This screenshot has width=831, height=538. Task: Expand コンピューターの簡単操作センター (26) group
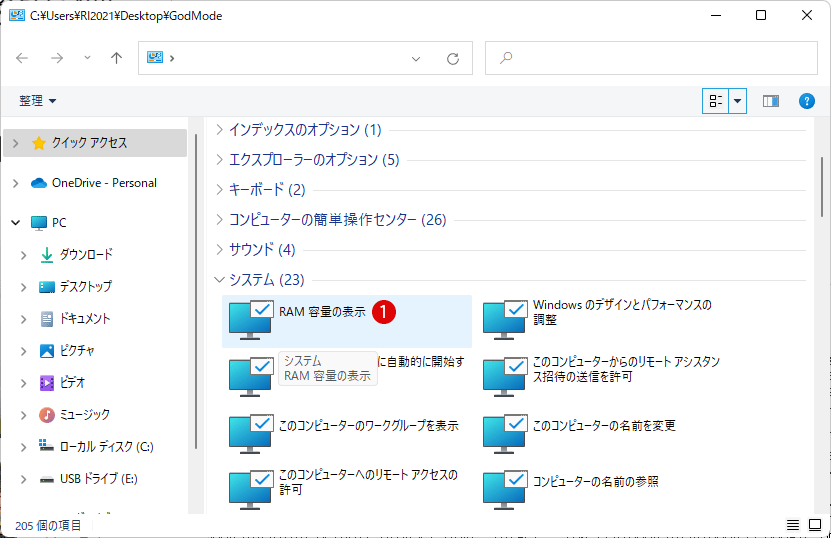tap(219, 219)
